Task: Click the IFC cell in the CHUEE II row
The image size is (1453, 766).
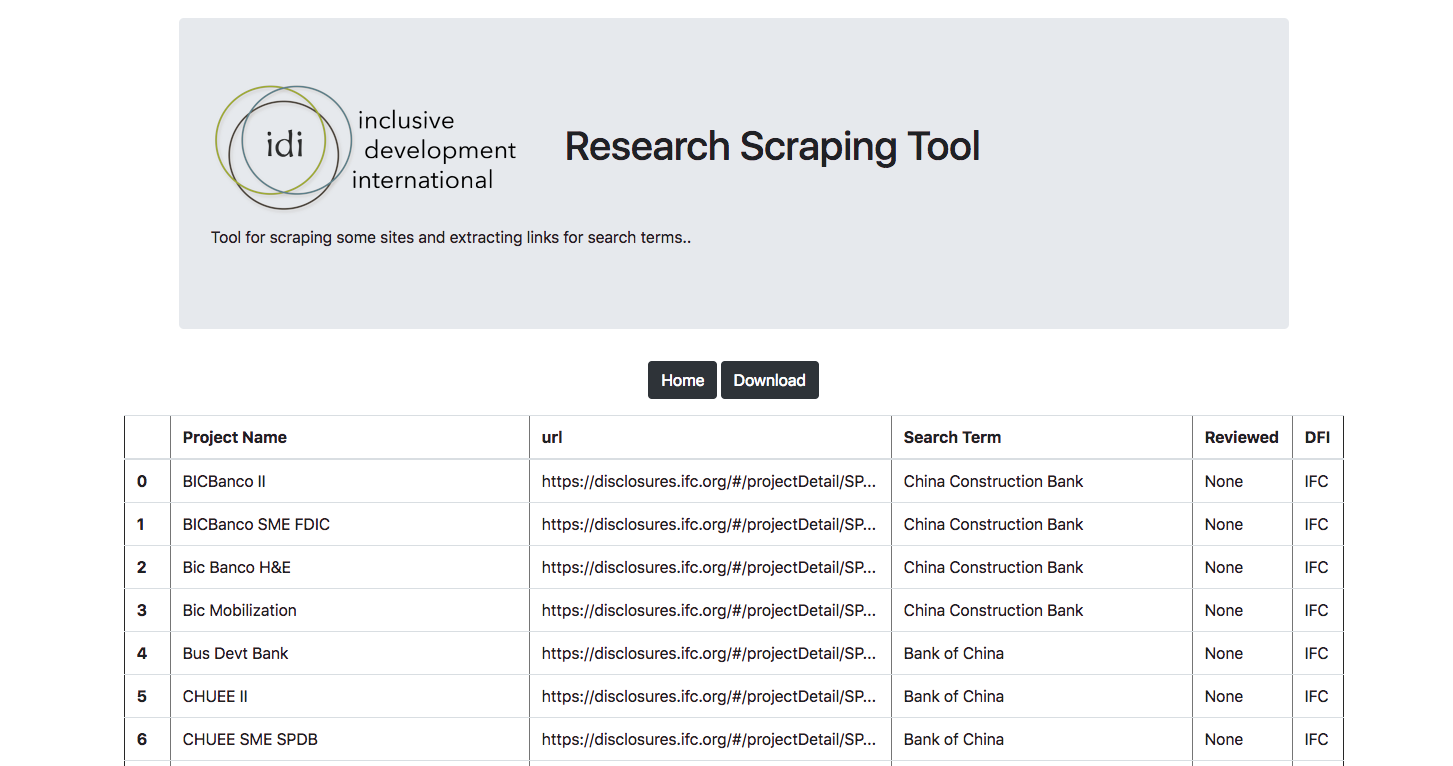Action: (x=1317, y=696)
